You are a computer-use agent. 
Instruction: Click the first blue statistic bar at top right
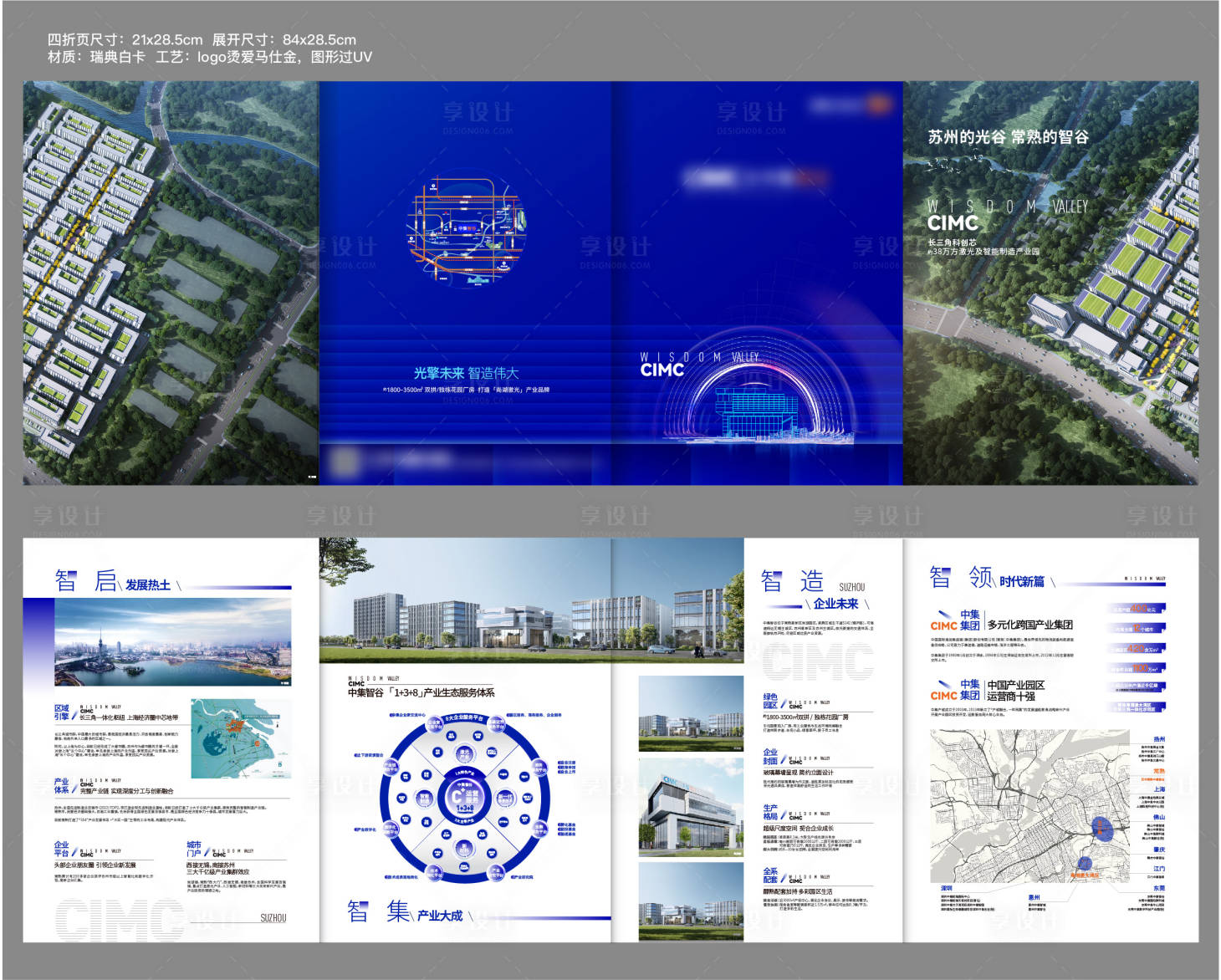click(1137, 609)
